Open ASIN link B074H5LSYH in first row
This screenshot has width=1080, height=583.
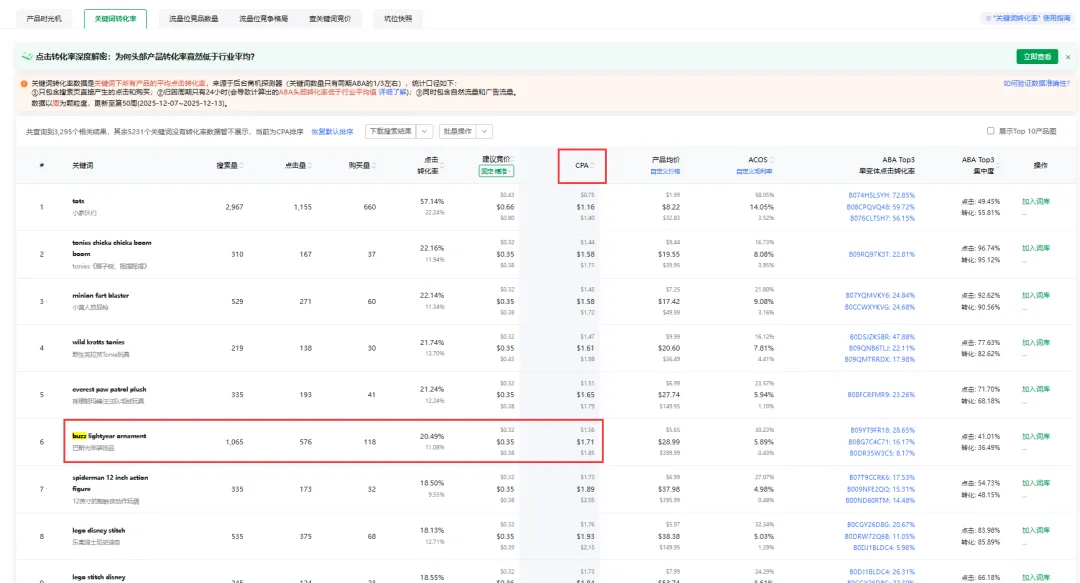coord(868,195)
